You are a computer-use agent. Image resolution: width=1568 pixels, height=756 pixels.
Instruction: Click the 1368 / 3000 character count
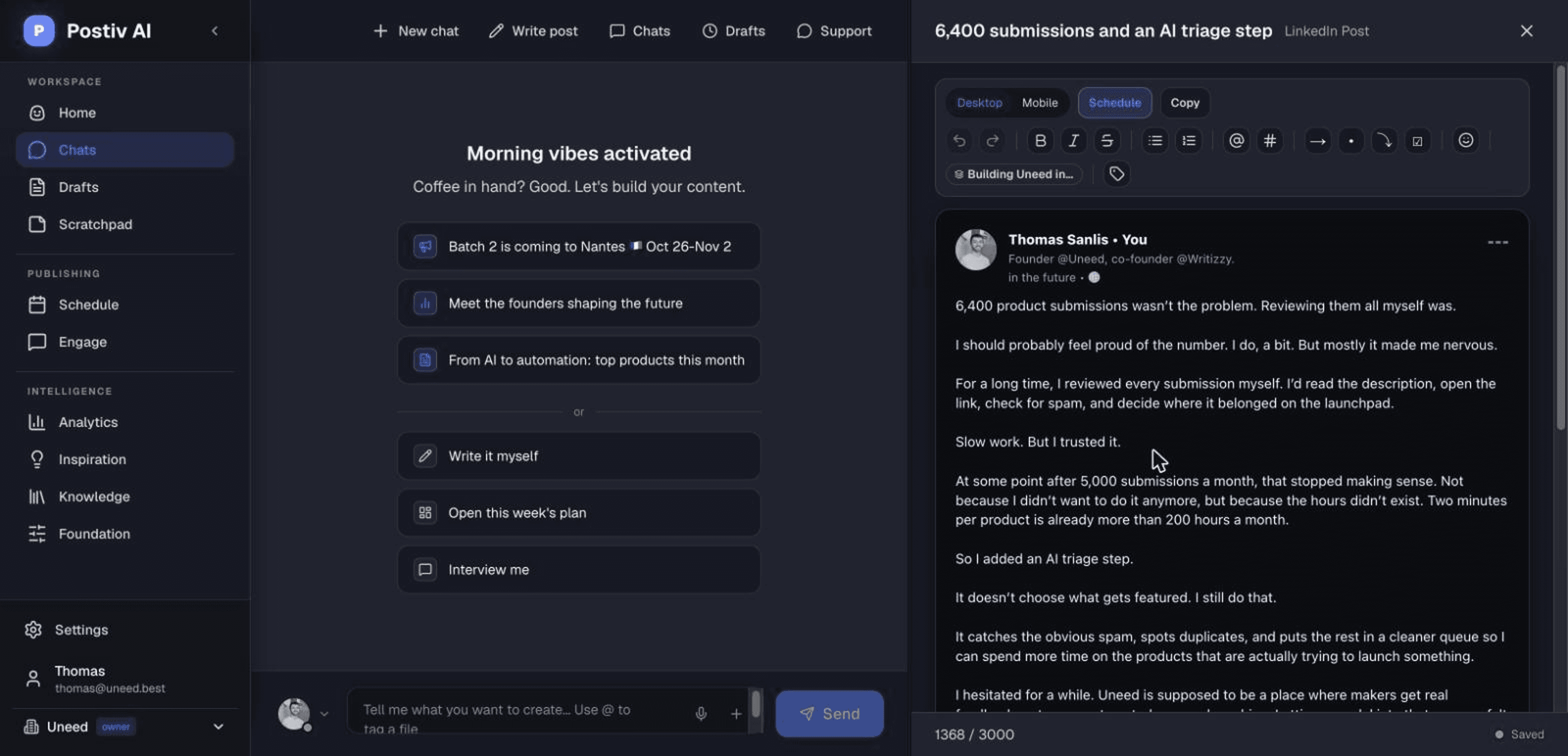click(x=974, y=734)
